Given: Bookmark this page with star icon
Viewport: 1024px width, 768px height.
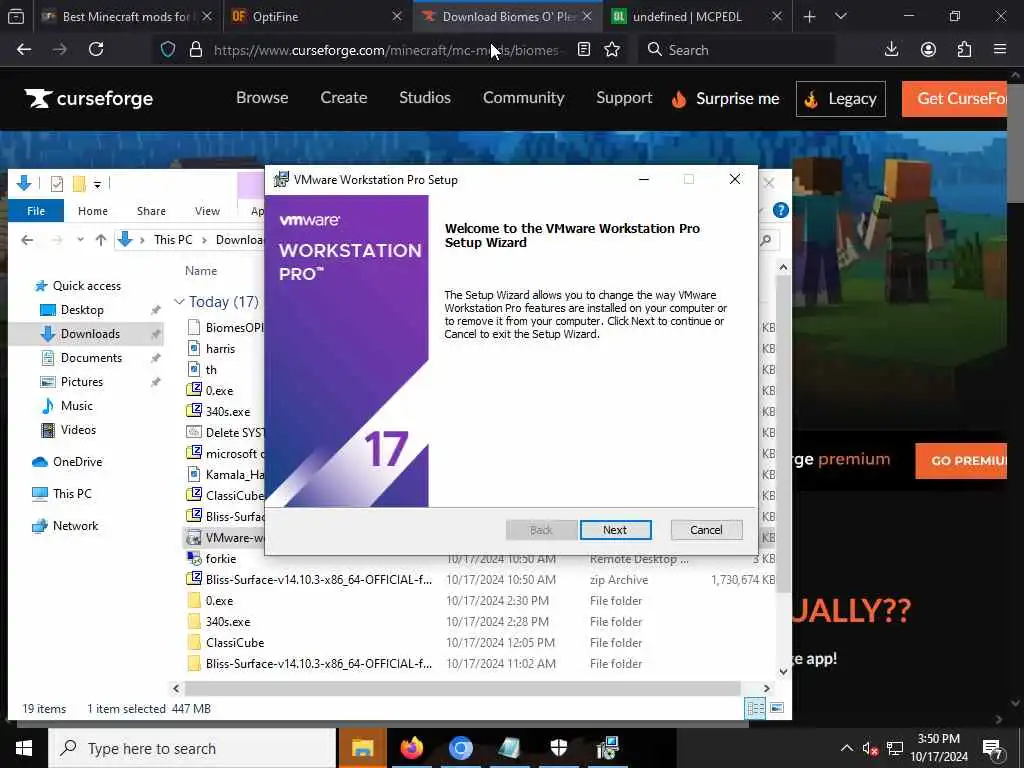Looking at the screenshot, I should tap(612, 50).
